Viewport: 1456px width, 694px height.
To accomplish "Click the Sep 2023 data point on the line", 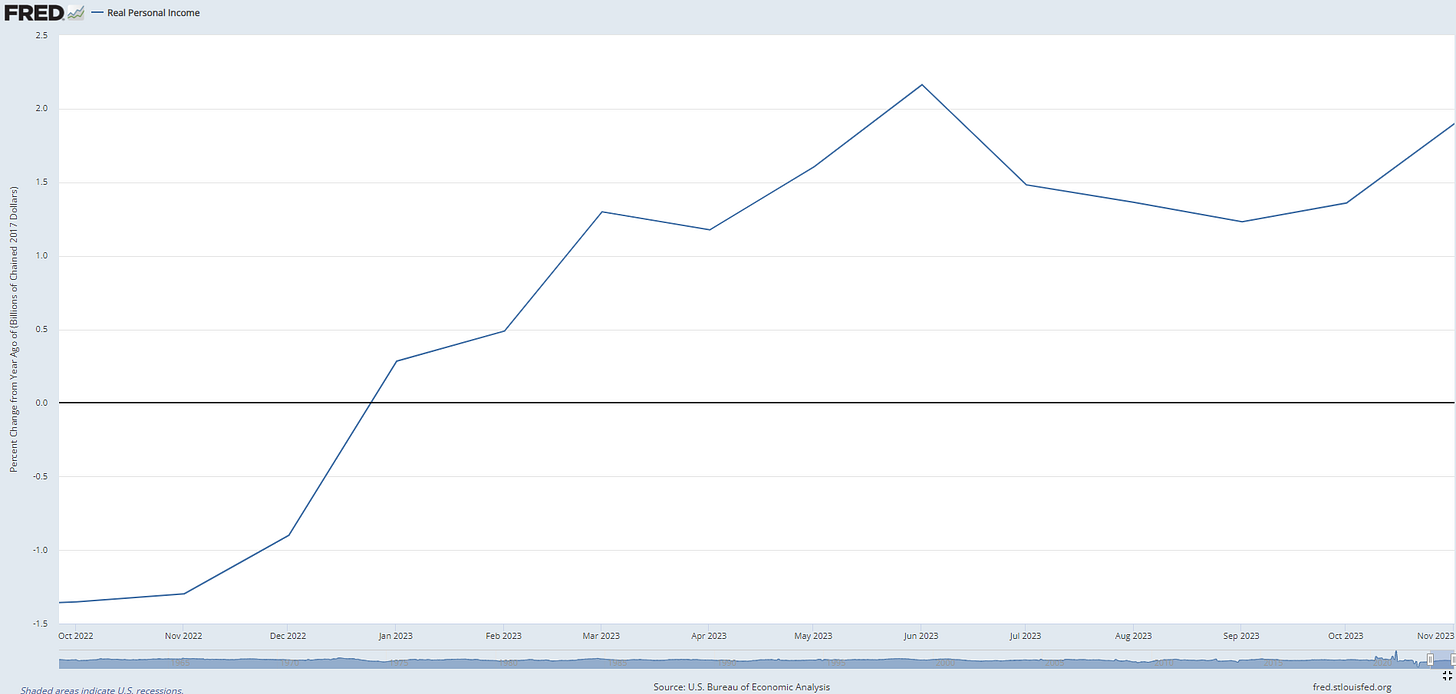I will pos(1240,222).
